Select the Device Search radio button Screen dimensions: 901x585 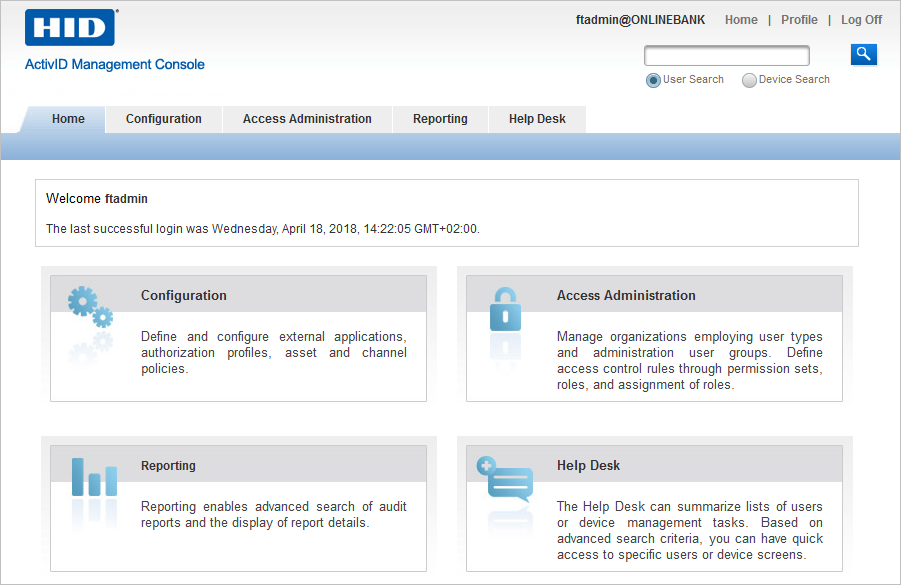click(749, 79)
